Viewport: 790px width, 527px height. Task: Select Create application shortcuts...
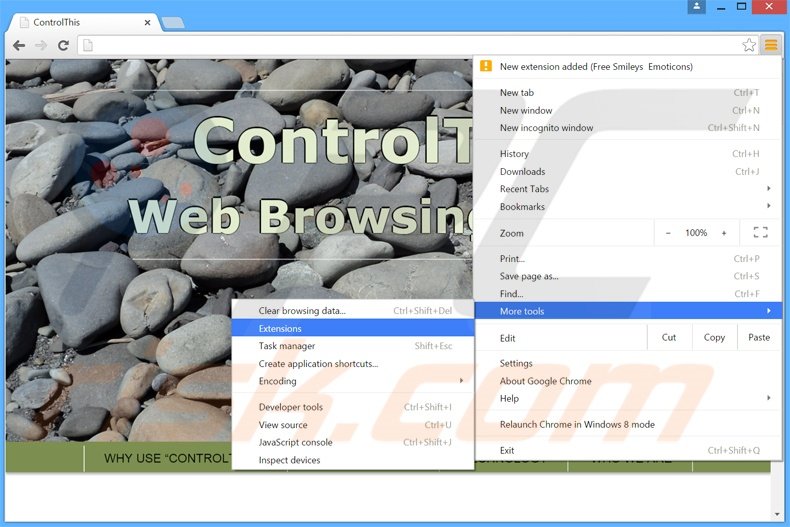coord(353,364)
